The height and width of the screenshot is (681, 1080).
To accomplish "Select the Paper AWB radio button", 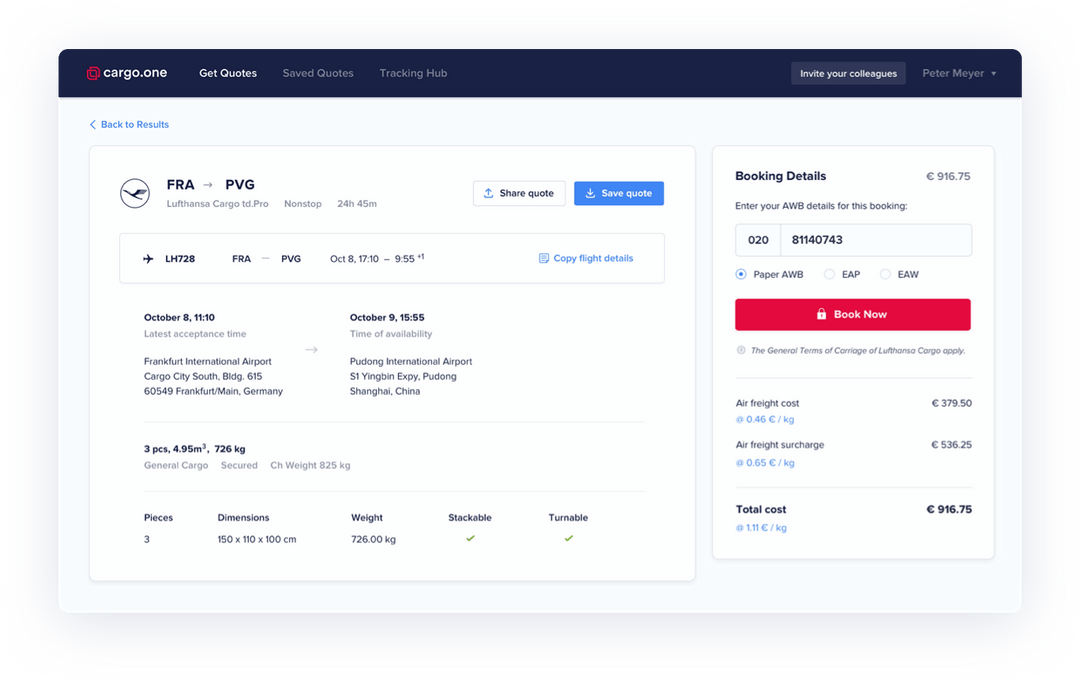I will [x=741, y=274].
